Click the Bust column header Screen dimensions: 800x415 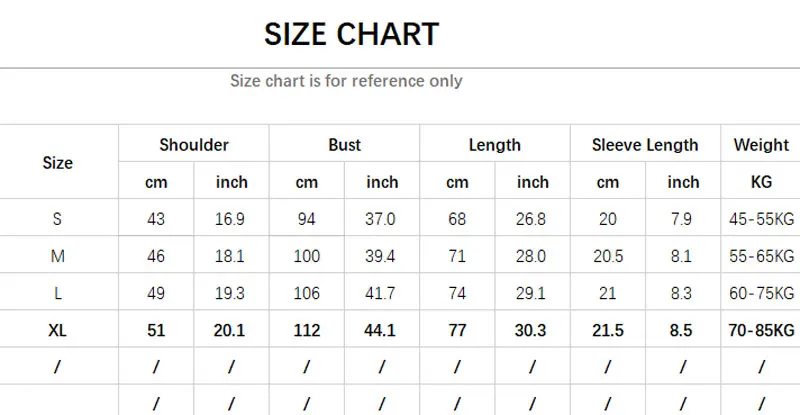345,145
